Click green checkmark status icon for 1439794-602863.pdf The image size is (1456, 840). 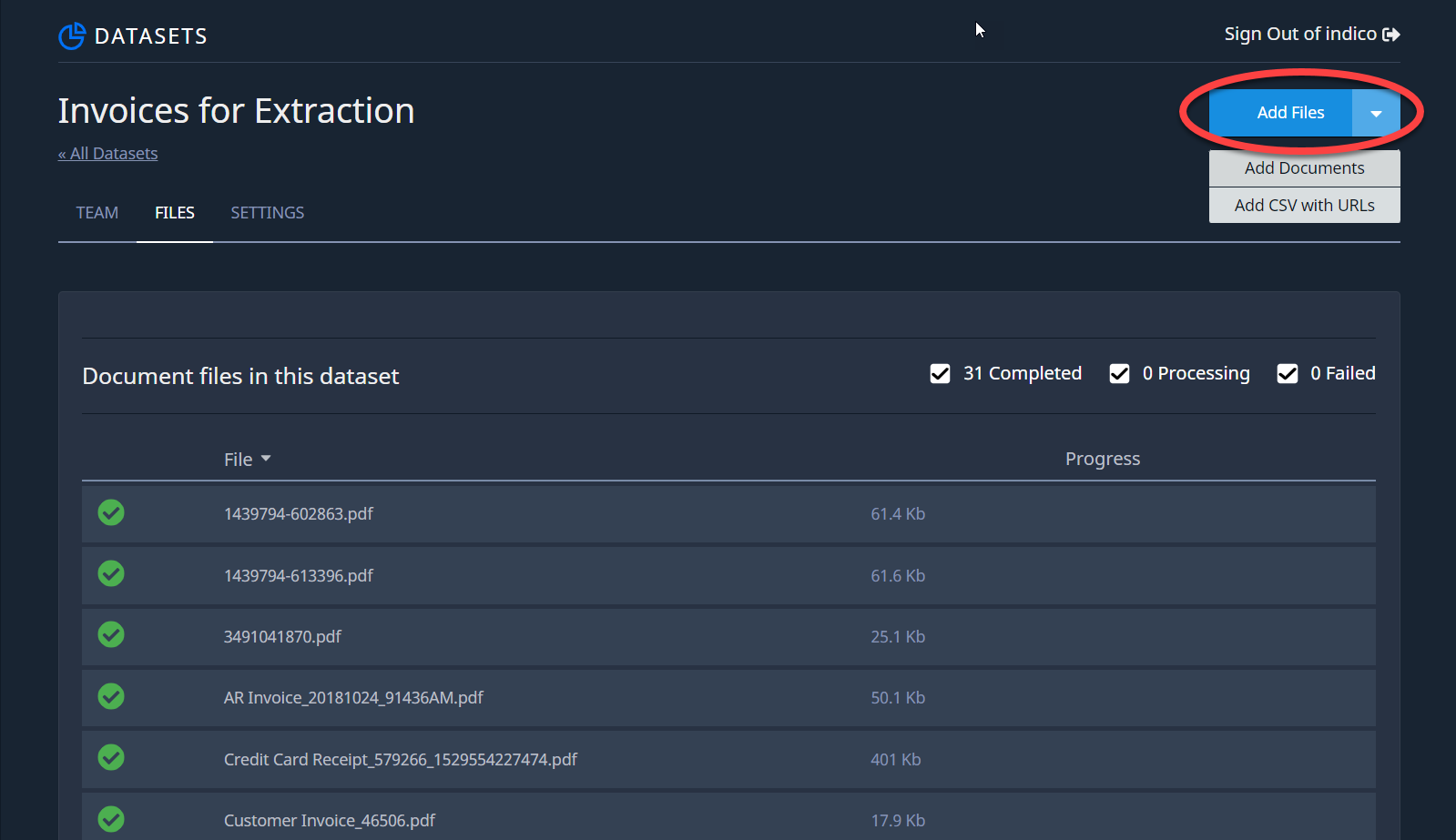point(111,512)
